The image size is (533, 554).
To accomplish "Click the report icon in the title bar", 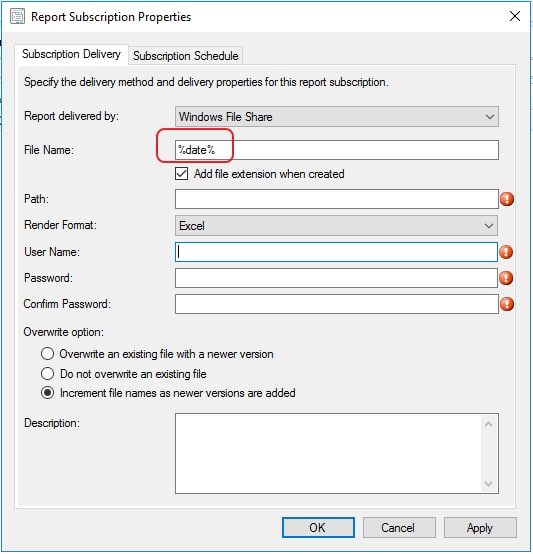I will (17, 17).
